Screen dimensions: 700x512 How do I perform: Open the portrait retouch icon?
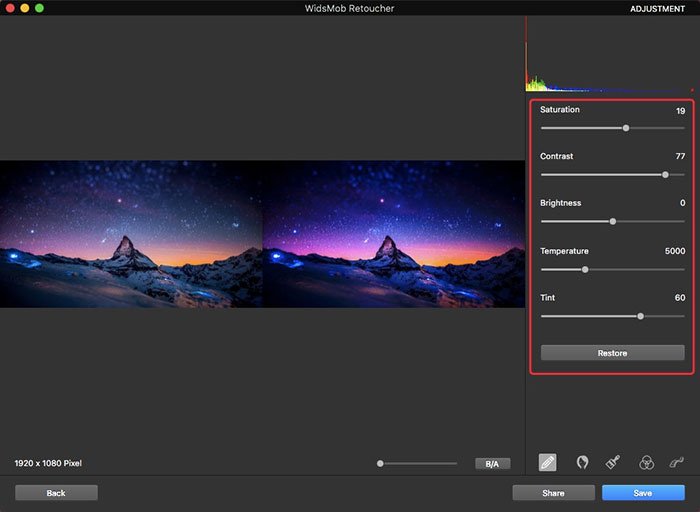582,462
